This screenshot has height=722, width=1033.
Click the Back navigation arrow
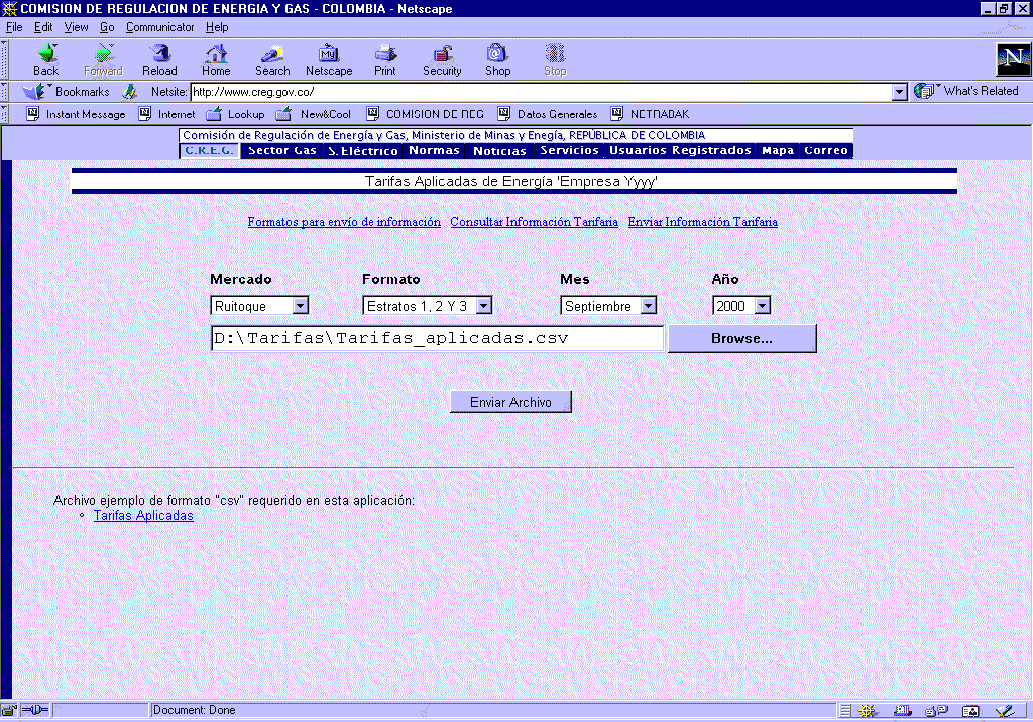point(46,60)
